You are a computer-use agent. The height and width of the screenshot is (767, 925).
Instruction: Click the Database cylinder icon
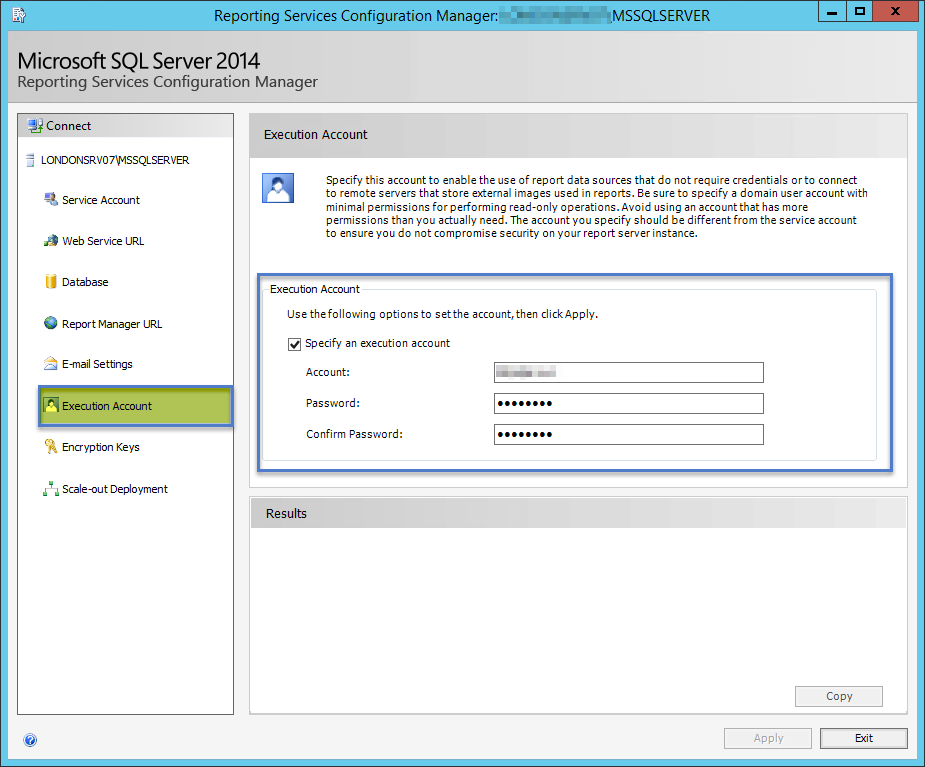[x=51, y=281]
